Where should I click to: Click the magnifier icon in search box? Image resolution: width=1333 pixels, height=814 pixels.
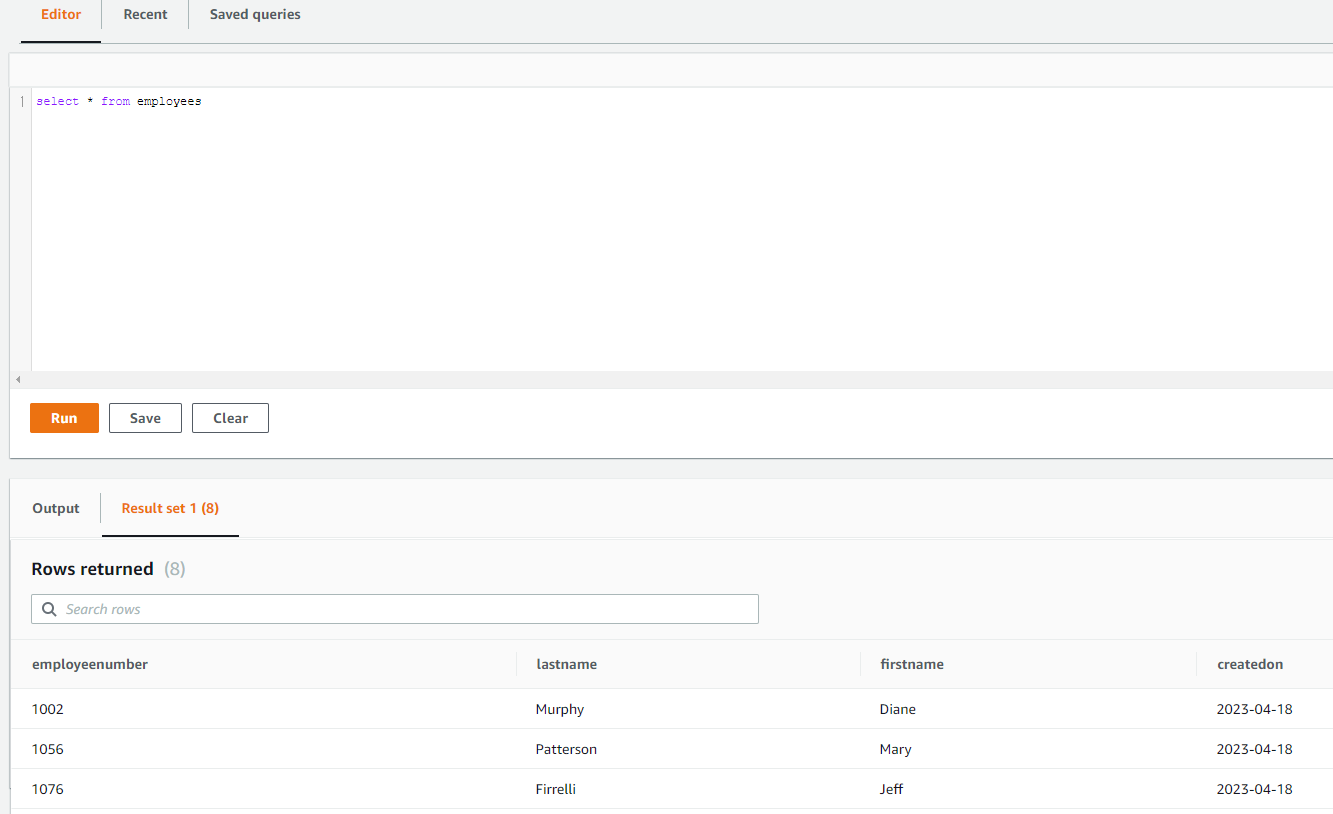point(49,609)
